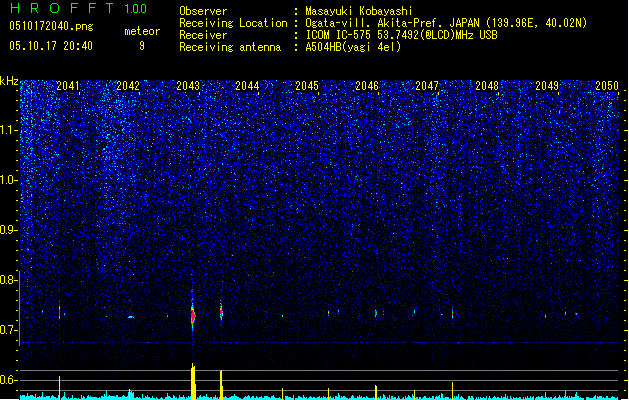Click time marker 2043
This screenshot has width=629, height=400.
(188, 86)
